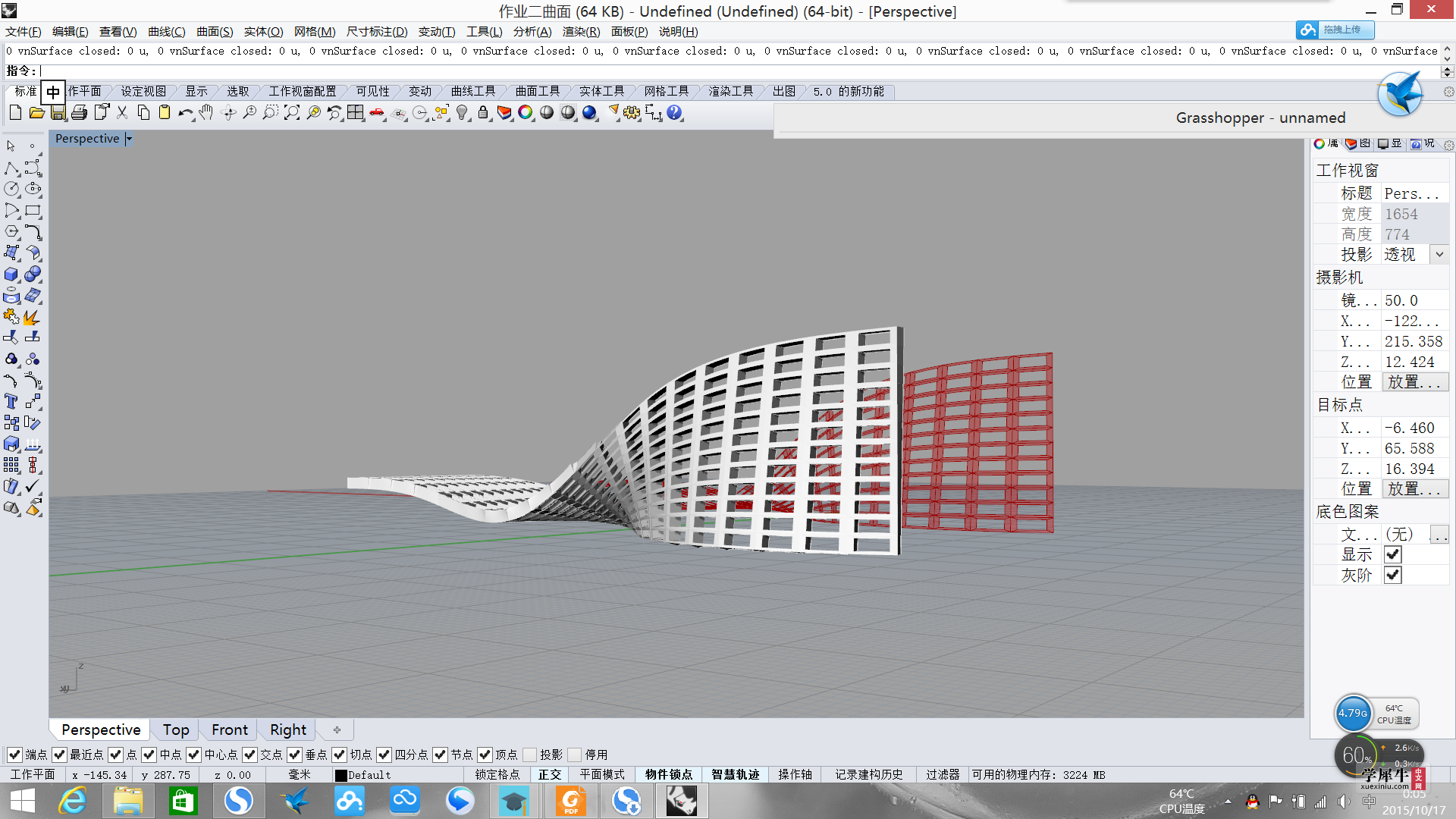Image resolution: width=1456 pixels, height=819 pixels.
Task: Switch to the 实体工具 toolbar tab
Action: coord(602,91)
